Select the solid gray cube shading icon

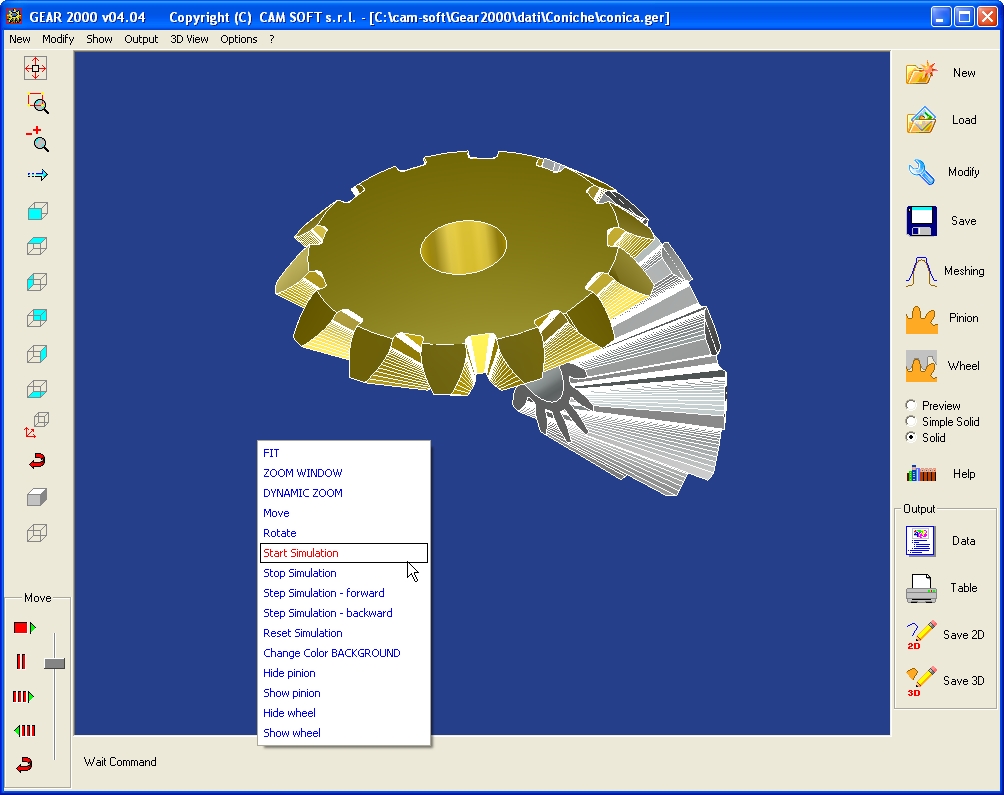click(37, 497)
